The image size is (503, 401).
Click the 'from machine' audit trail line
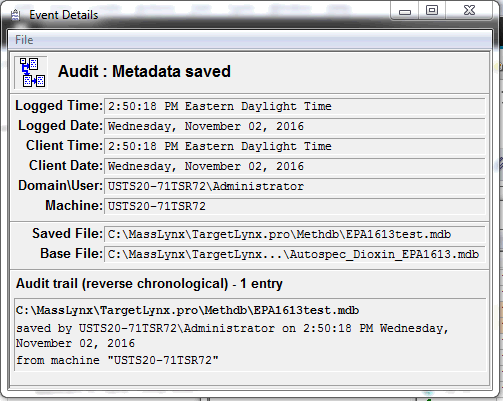[117, 360]
